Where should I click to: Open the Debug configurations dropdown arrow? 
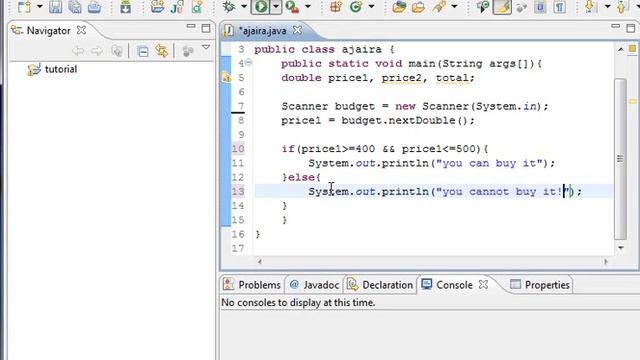pos(244,7)
